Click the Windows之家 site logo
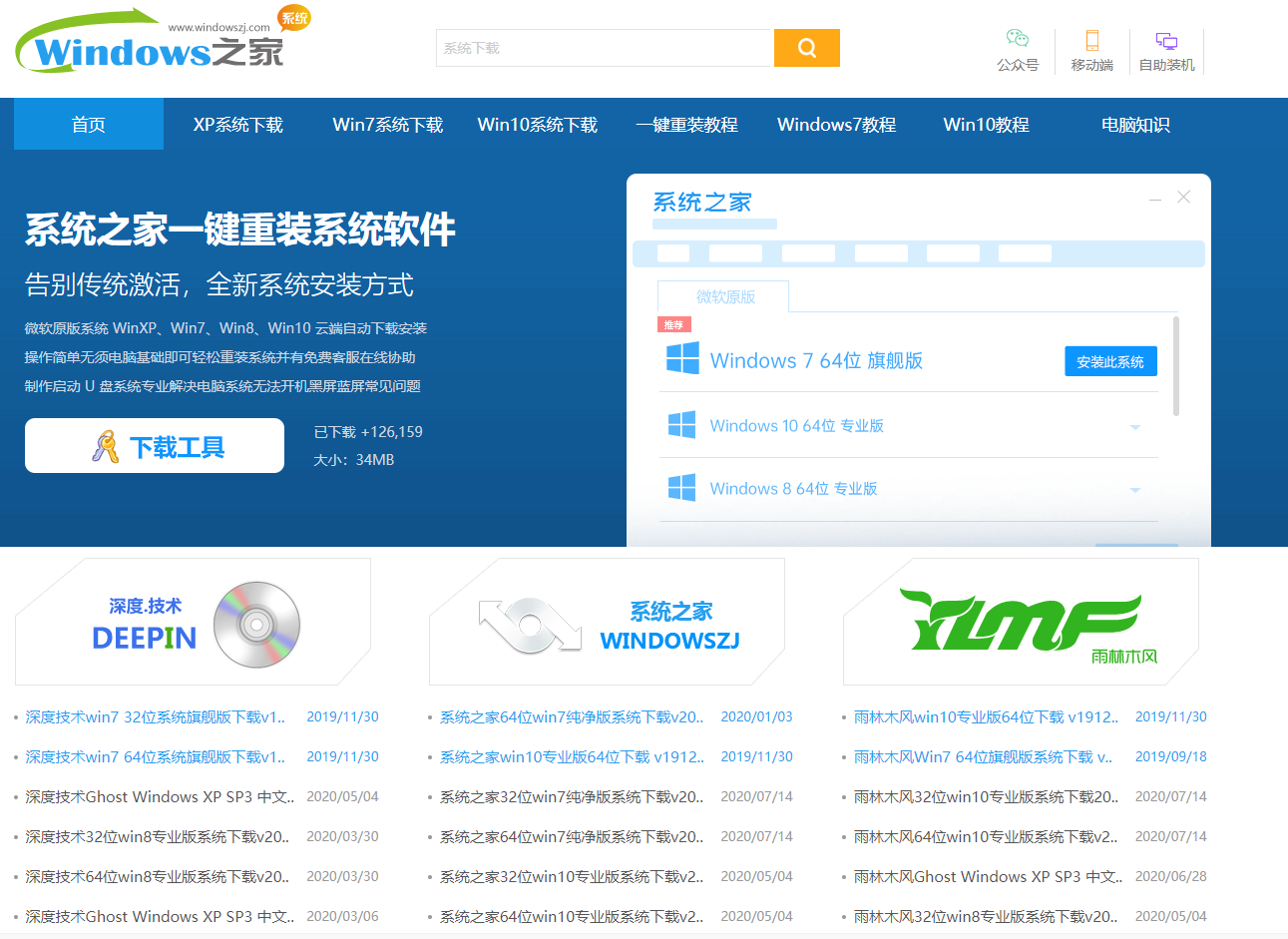 click(x=163, y=40)
